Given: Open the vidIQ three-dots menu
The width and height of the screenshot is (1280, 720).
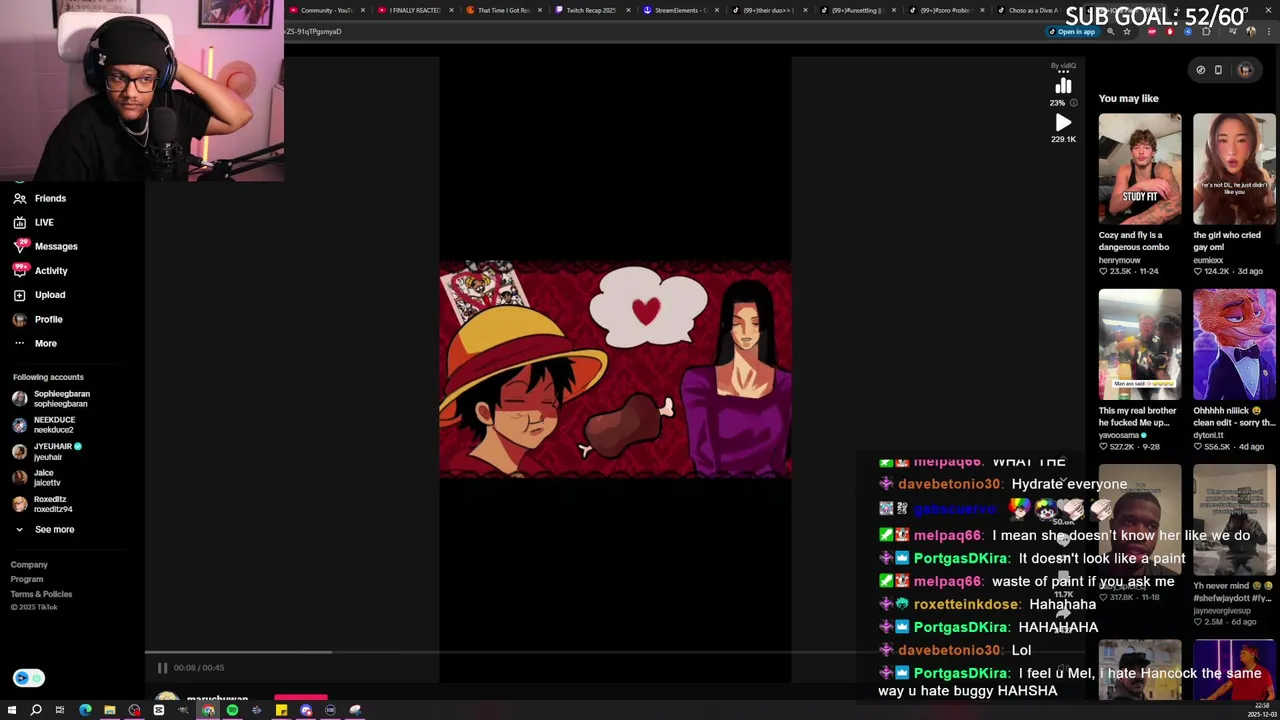Looking at the screenshot, I should (x=1063, y=72).
